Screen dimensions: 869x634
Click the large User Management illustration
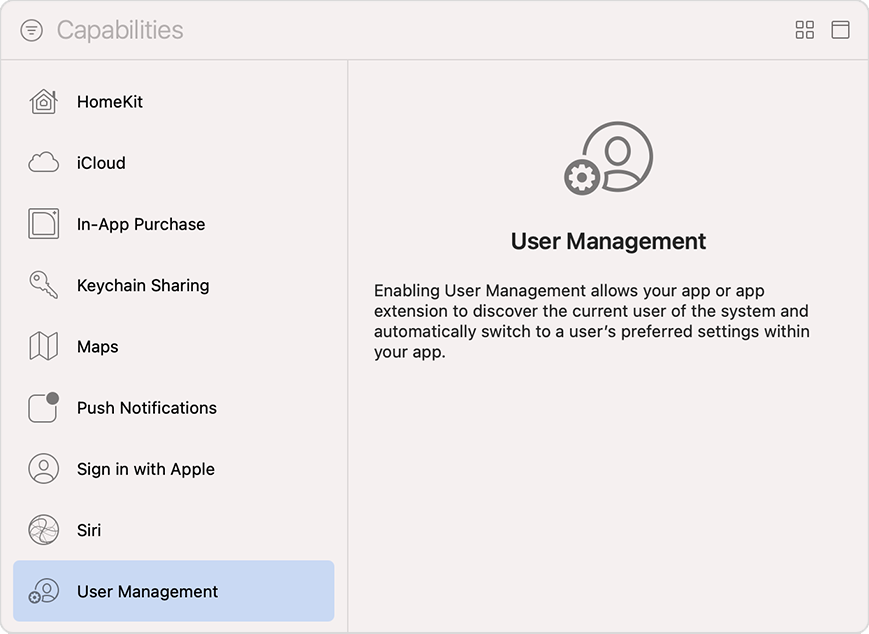click(607, 157)
